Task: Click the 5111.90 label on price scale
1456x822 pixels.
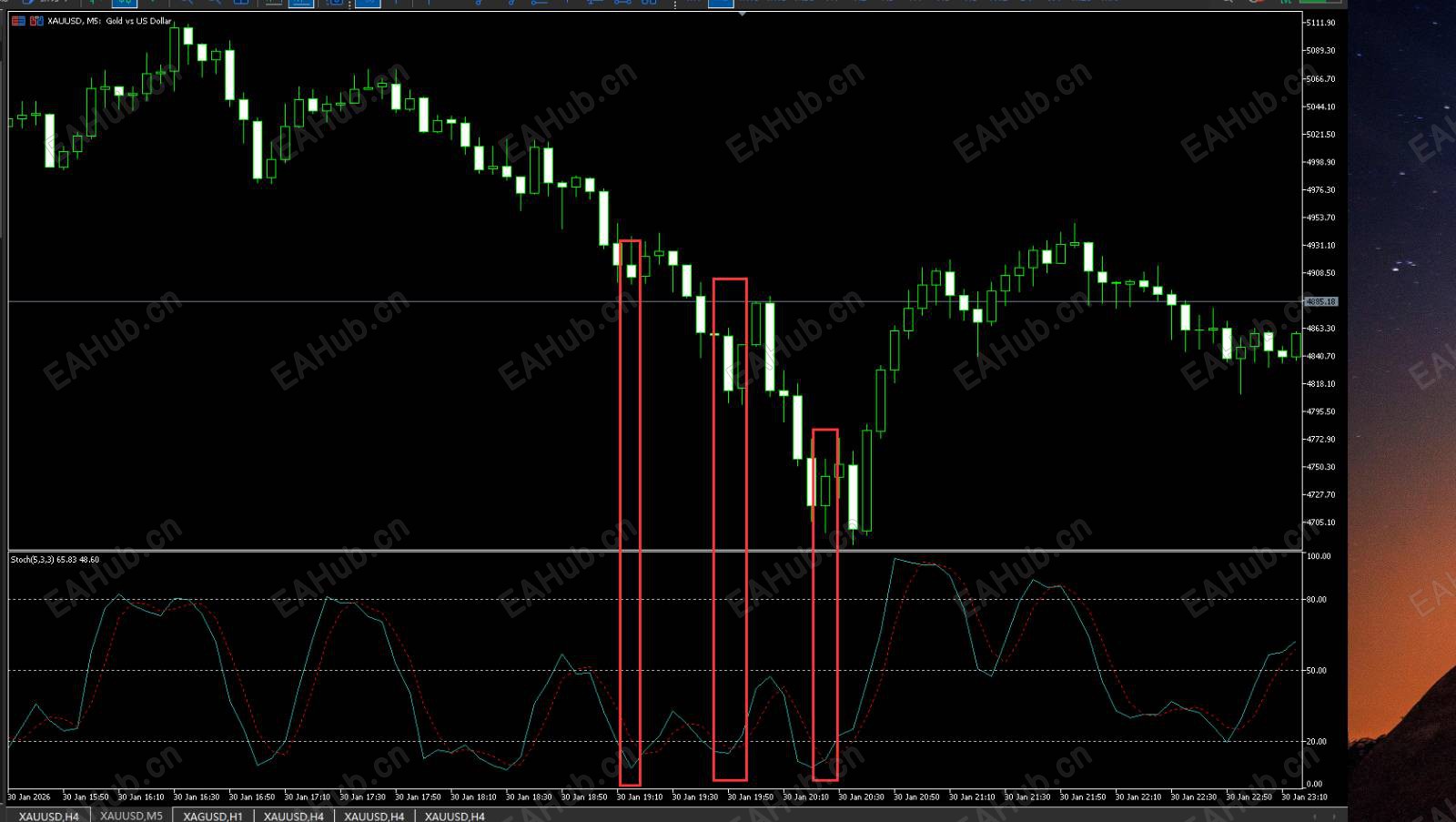Action: (x=1320, y=23)
